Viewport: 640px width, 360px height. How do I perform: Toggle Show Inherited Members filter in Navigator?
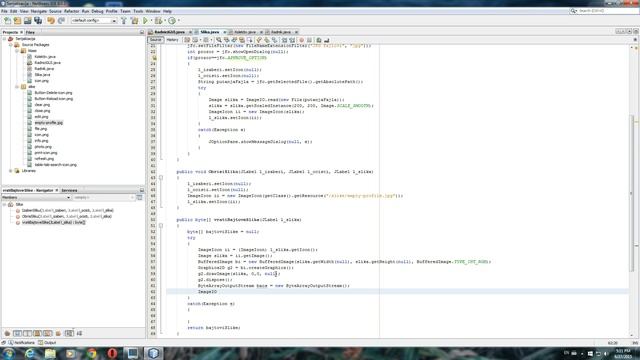[7, 333]
